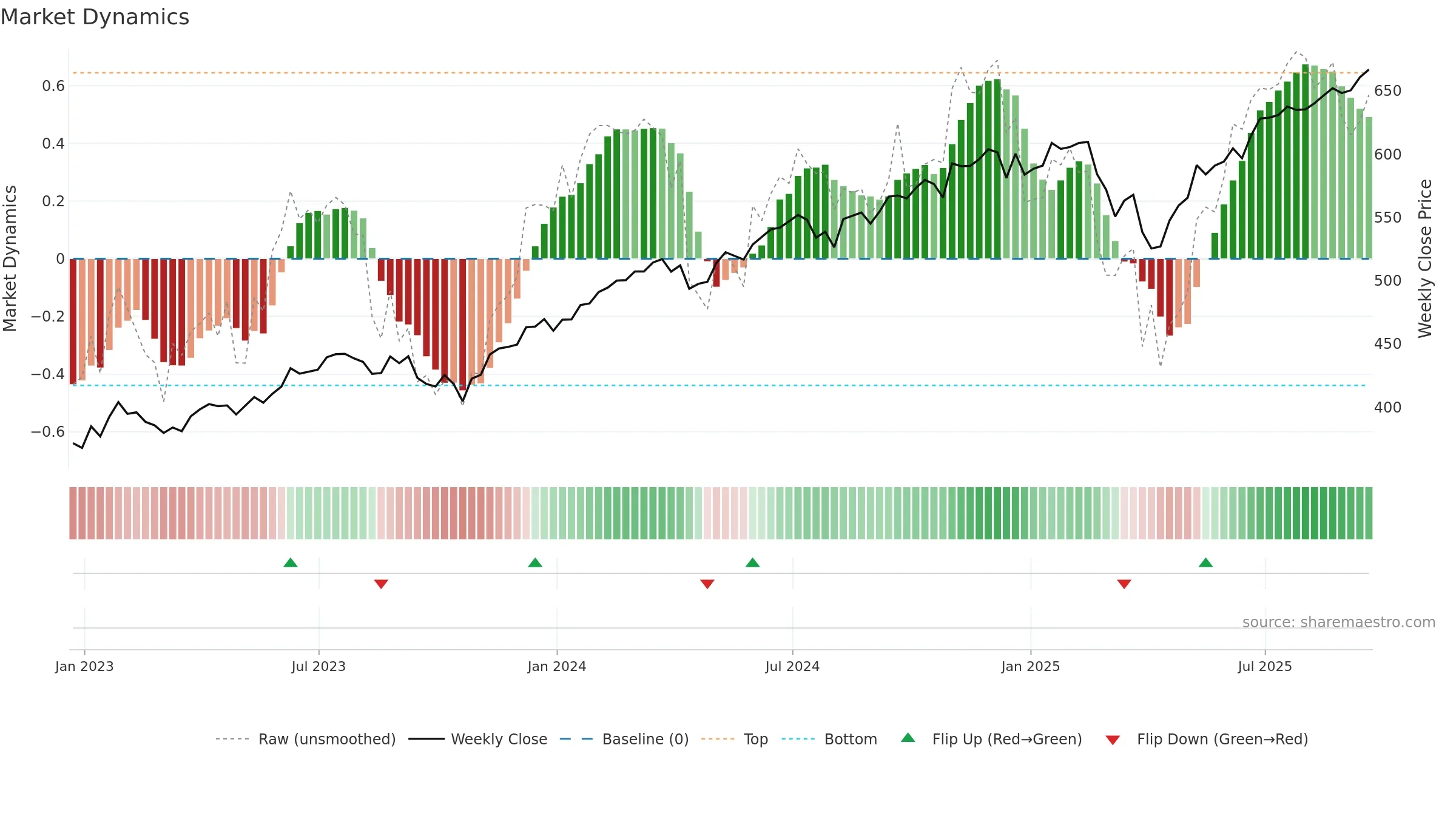Click the Jan 2023 x-axis label

84,666
